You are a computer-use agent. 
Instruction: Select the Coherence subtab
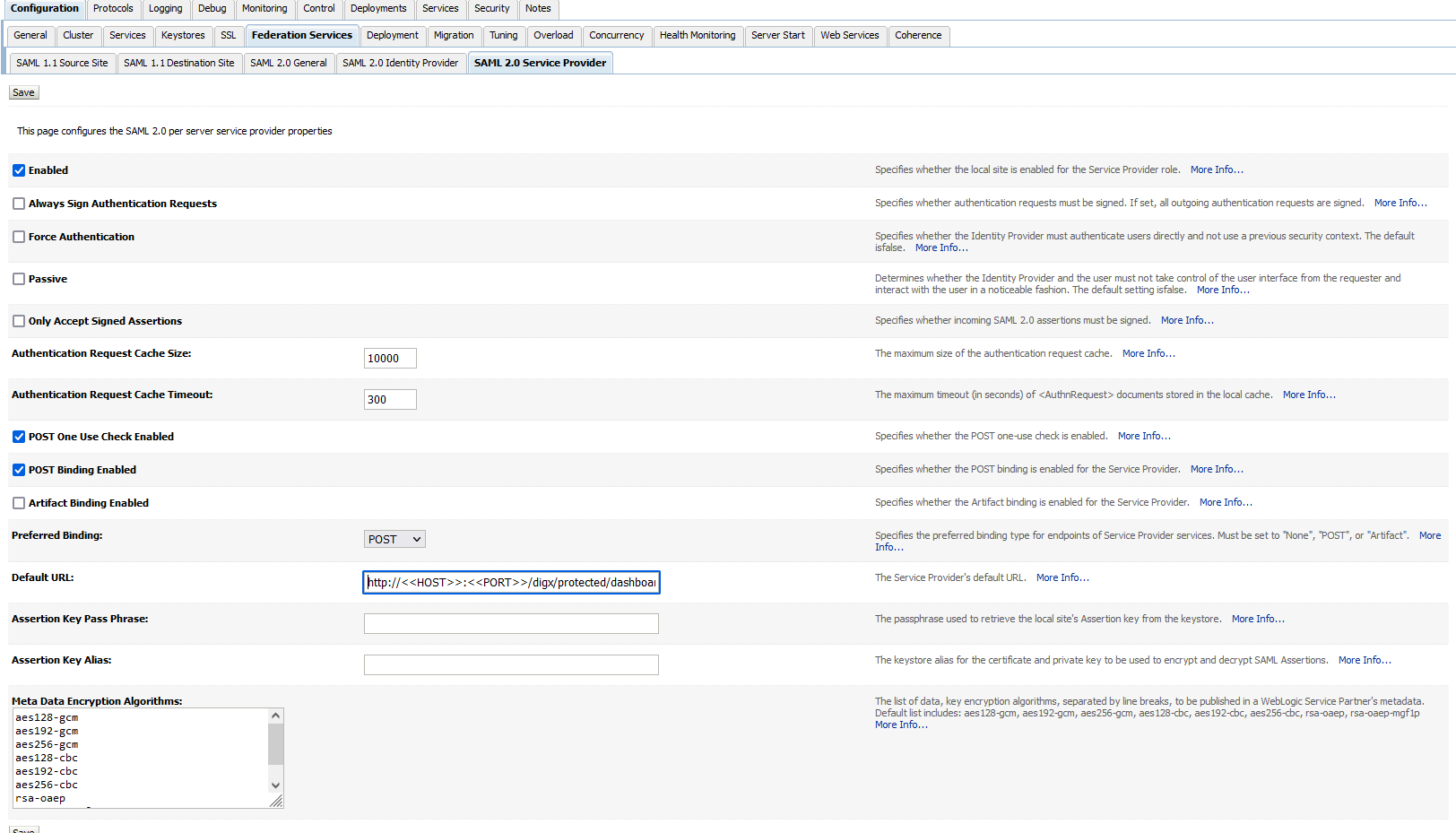[918, 36]
